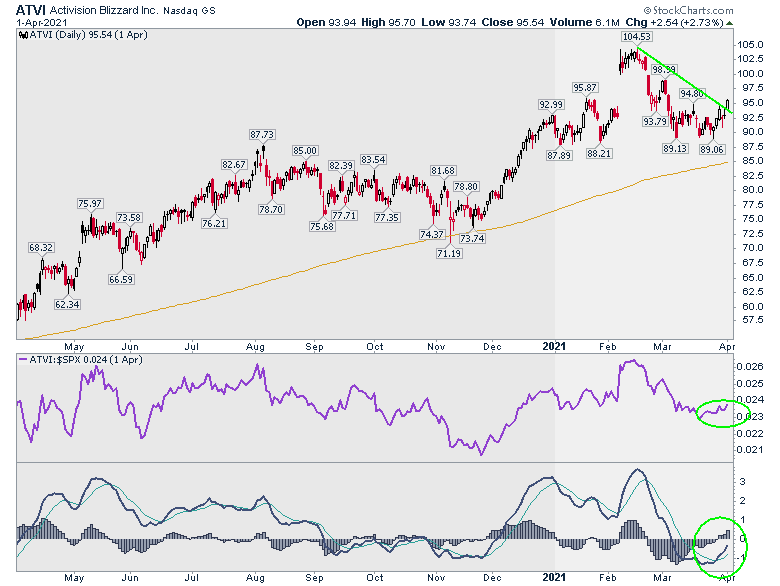Click the 76.21 price label
The height and width of the screenshot is (586, 780).
coord(214,224)
